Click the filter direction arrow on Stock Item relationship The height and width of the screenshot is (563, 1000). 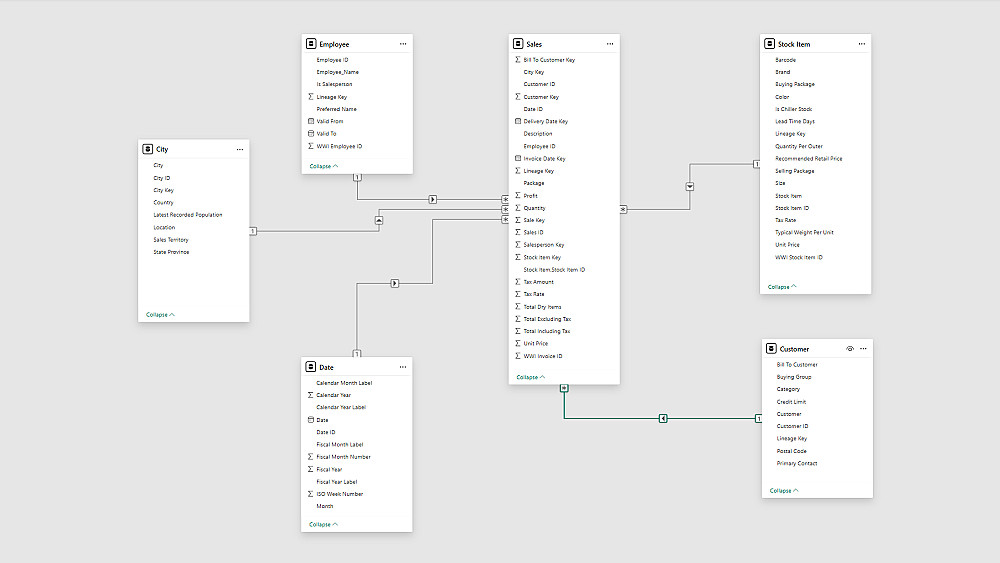click(x=690, y=187)
